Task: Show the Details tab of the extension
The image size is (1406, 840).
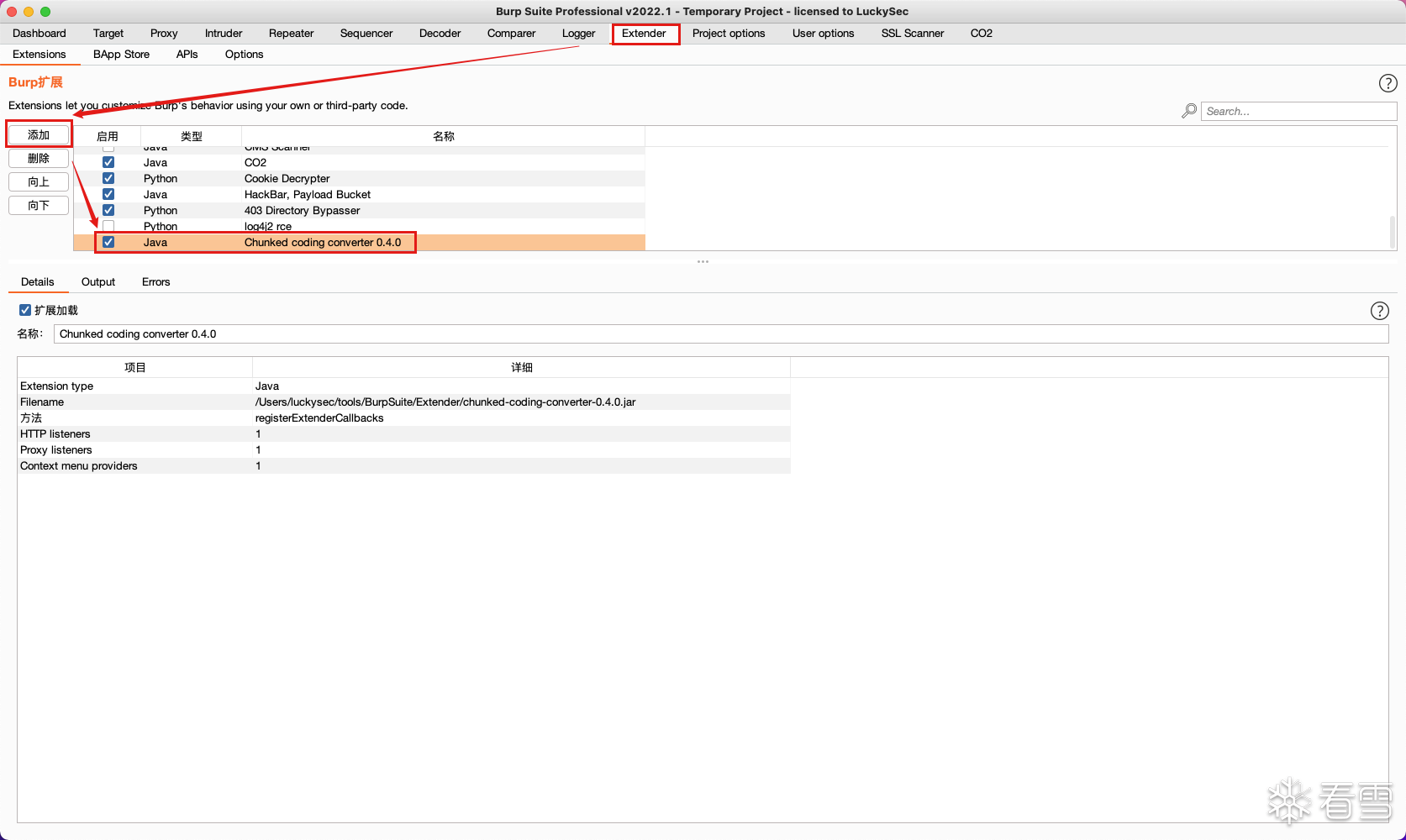Action: (x=38, y=282)
